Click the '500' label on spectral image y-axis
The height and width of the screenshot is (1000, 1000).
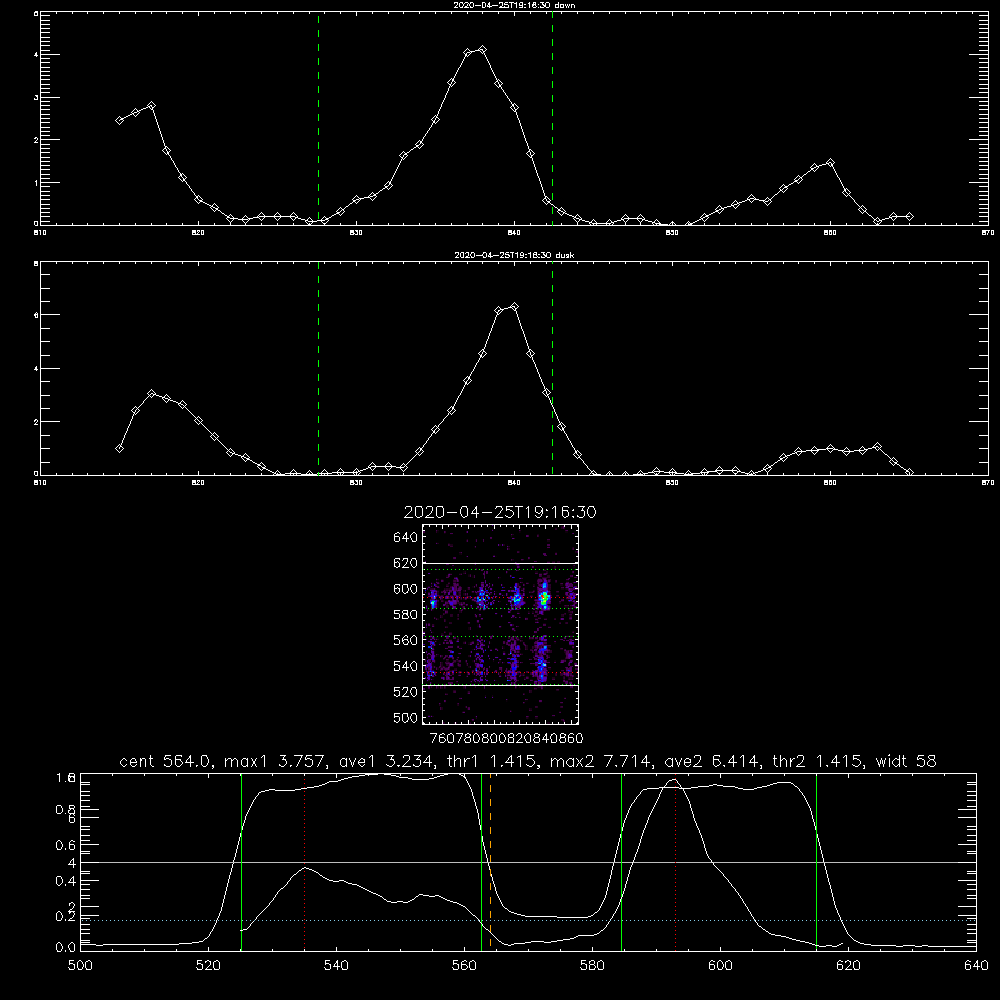pyautogui.click(x=405, y=717)
